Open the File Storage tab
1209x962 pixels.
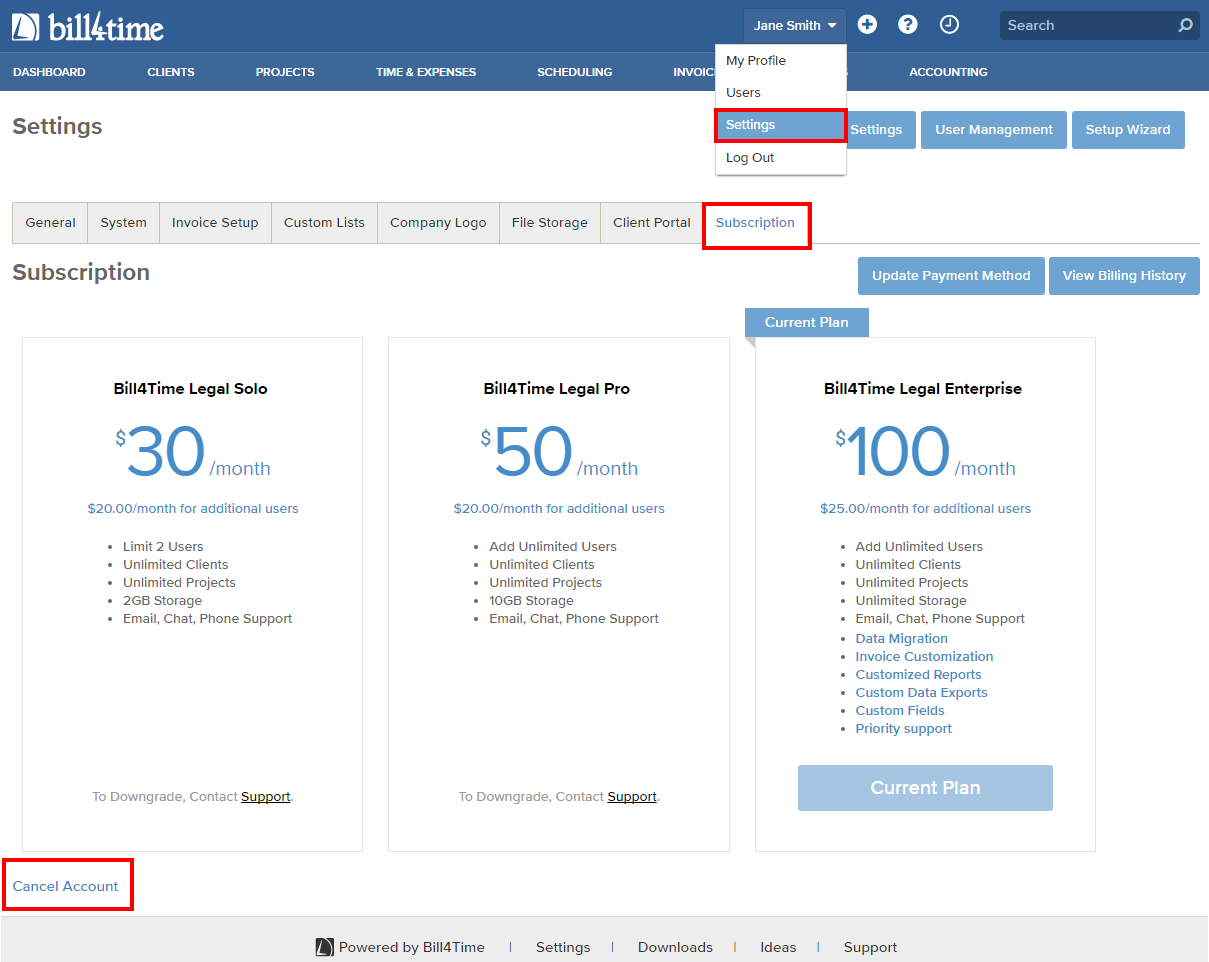point(550,223)
